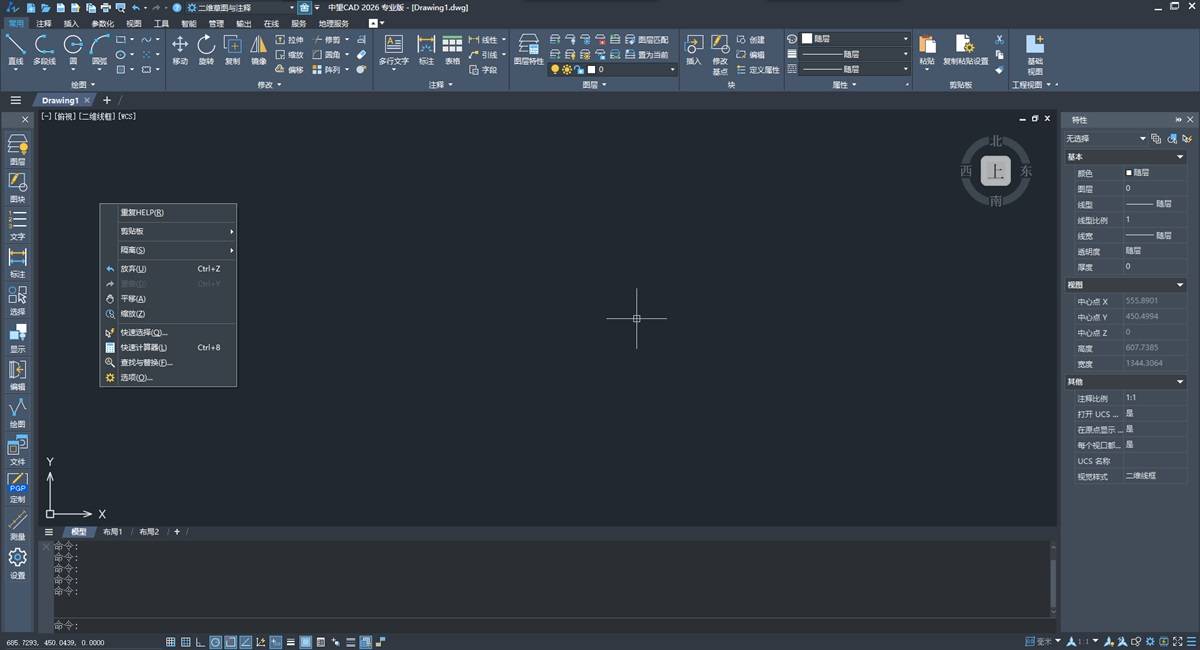Image resolution: width=1200 pixels, height=650 pixels.
Task: Open 快速计算器 from the context menu
Action: pyautogui.click(x=143, y=347)
